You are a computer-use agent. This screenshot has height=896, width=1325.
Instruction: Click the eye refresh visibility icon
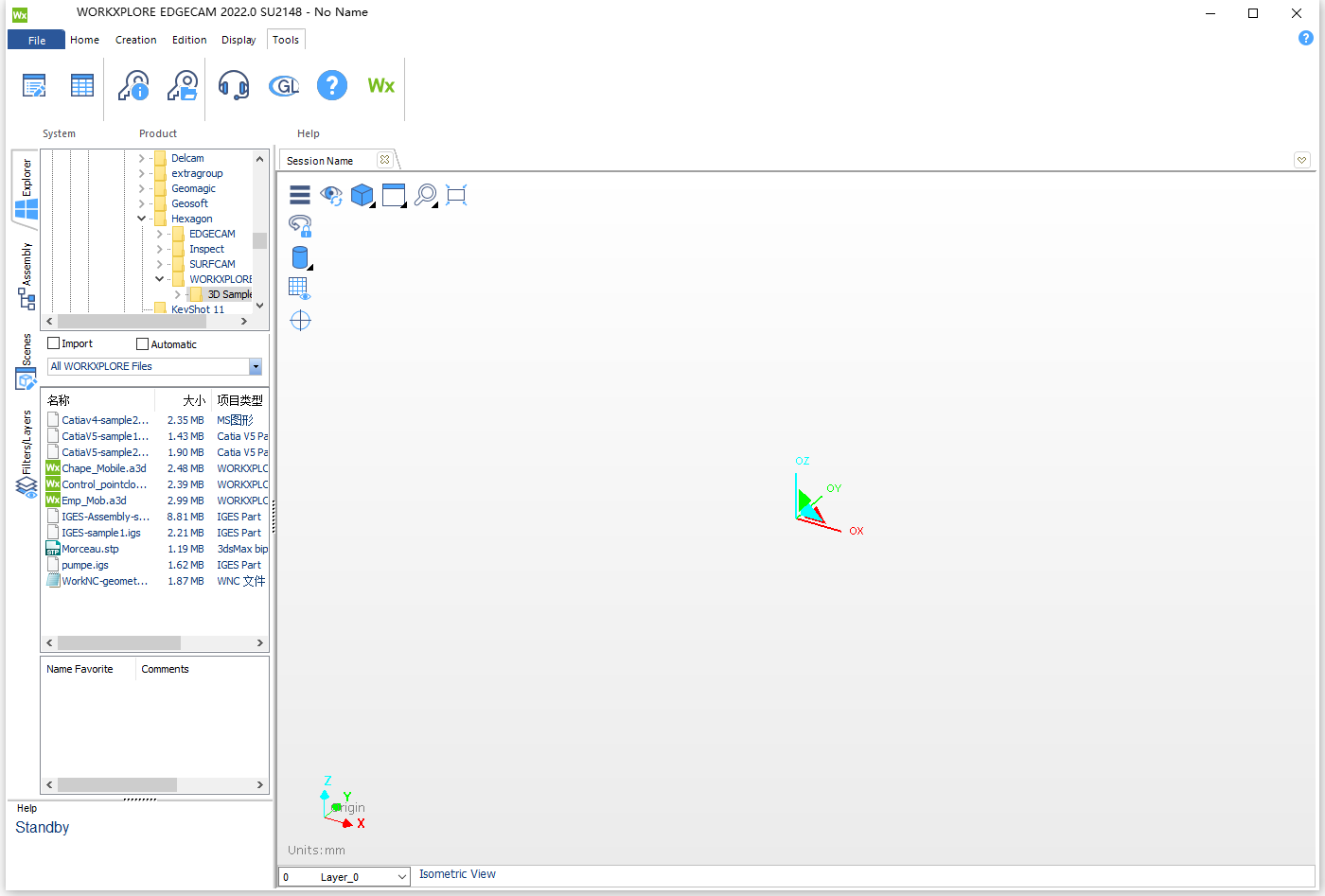point(331,195)
